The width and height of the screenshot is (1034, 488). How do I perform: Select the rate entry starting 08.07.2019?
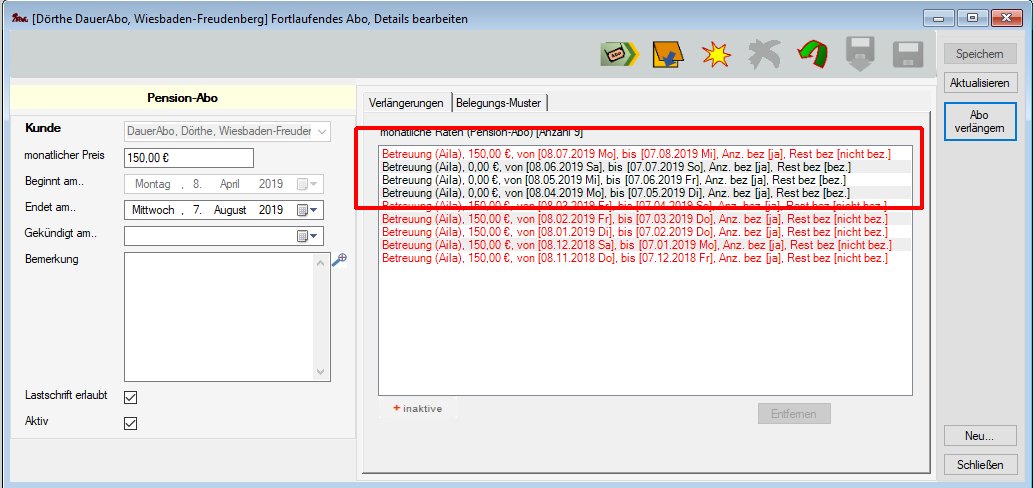[x=630, y=153]
